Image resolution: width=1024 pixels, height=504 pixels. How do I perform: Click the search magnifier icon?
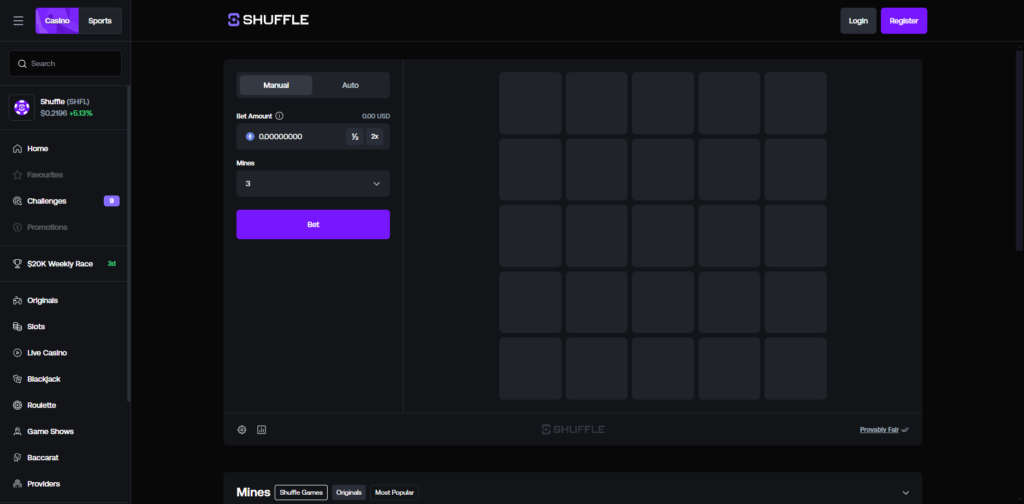pos(22,64)
